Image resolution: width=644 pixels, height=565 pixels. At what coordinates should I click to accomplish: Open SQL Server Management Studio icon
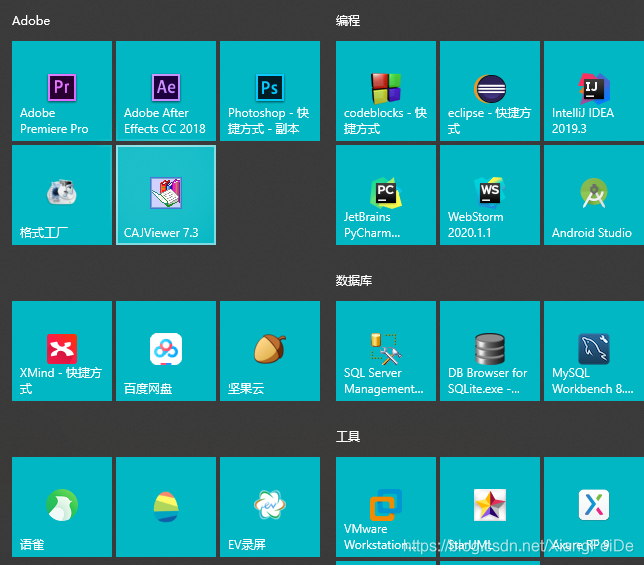[386, 349]
